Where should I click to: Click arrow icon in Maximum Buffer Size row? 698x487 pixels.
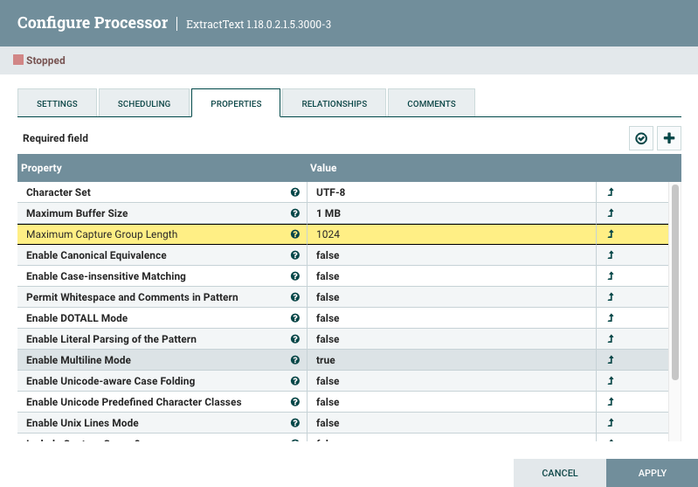click(x=611, y=213)
